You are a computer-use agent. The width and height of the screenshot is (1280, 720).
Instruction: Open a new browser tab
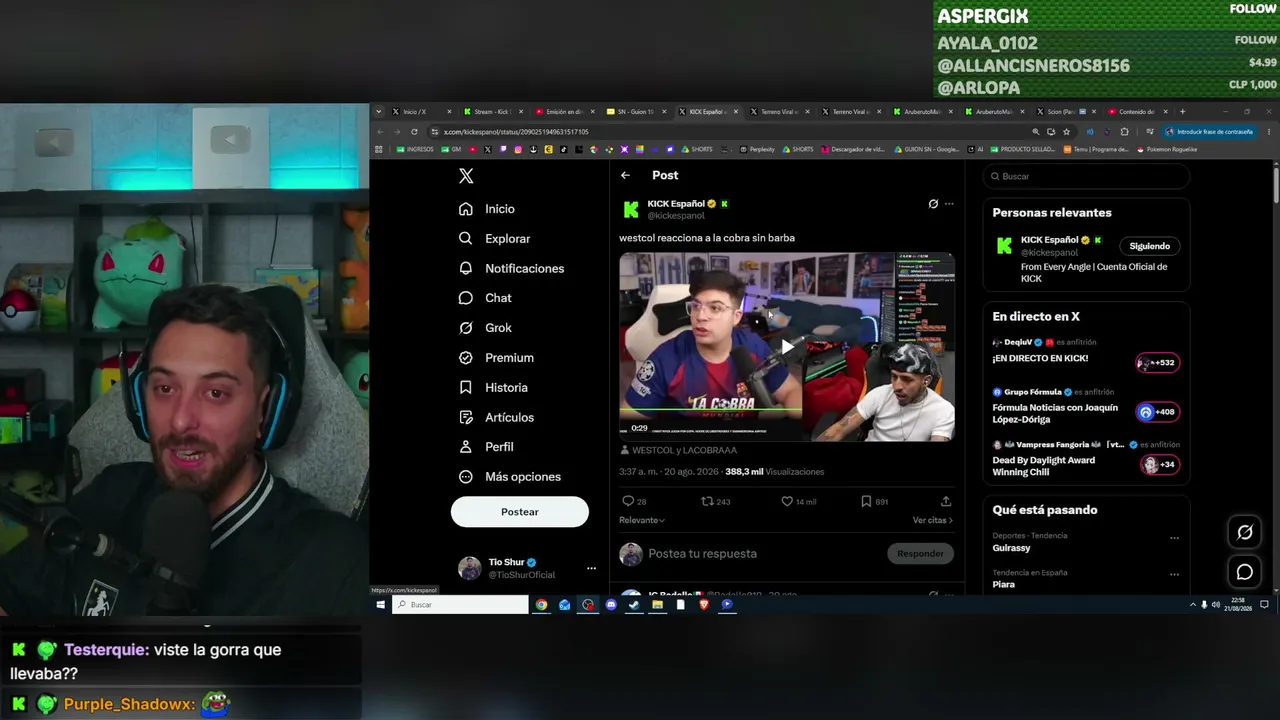coord(1182,112)
